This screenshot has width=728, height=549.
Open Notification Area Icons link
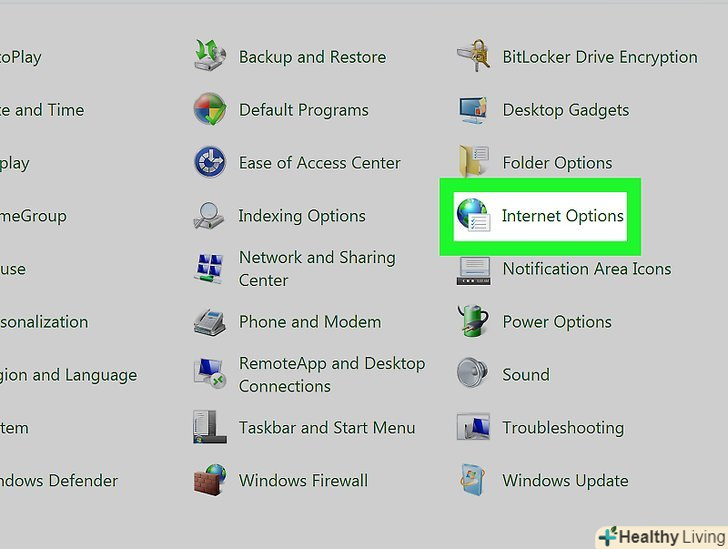click(587, 269)
